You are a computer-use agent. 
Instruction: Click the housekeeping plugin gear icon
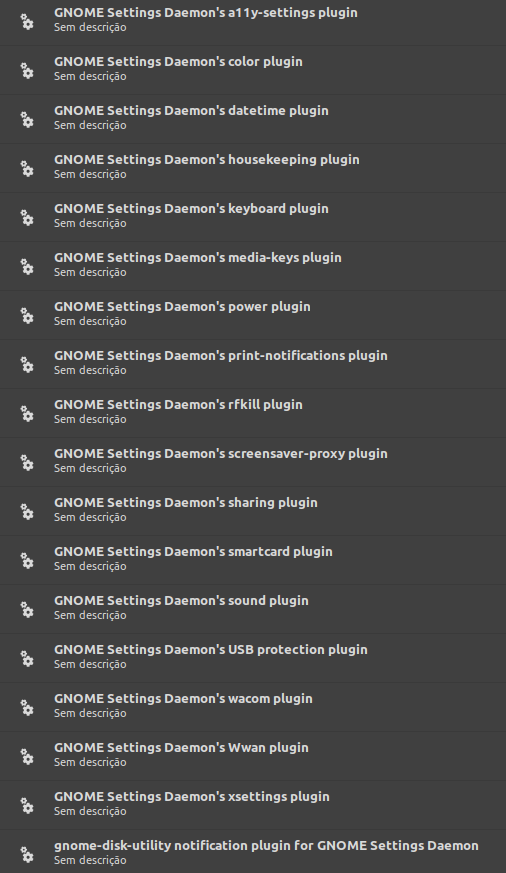27,169
